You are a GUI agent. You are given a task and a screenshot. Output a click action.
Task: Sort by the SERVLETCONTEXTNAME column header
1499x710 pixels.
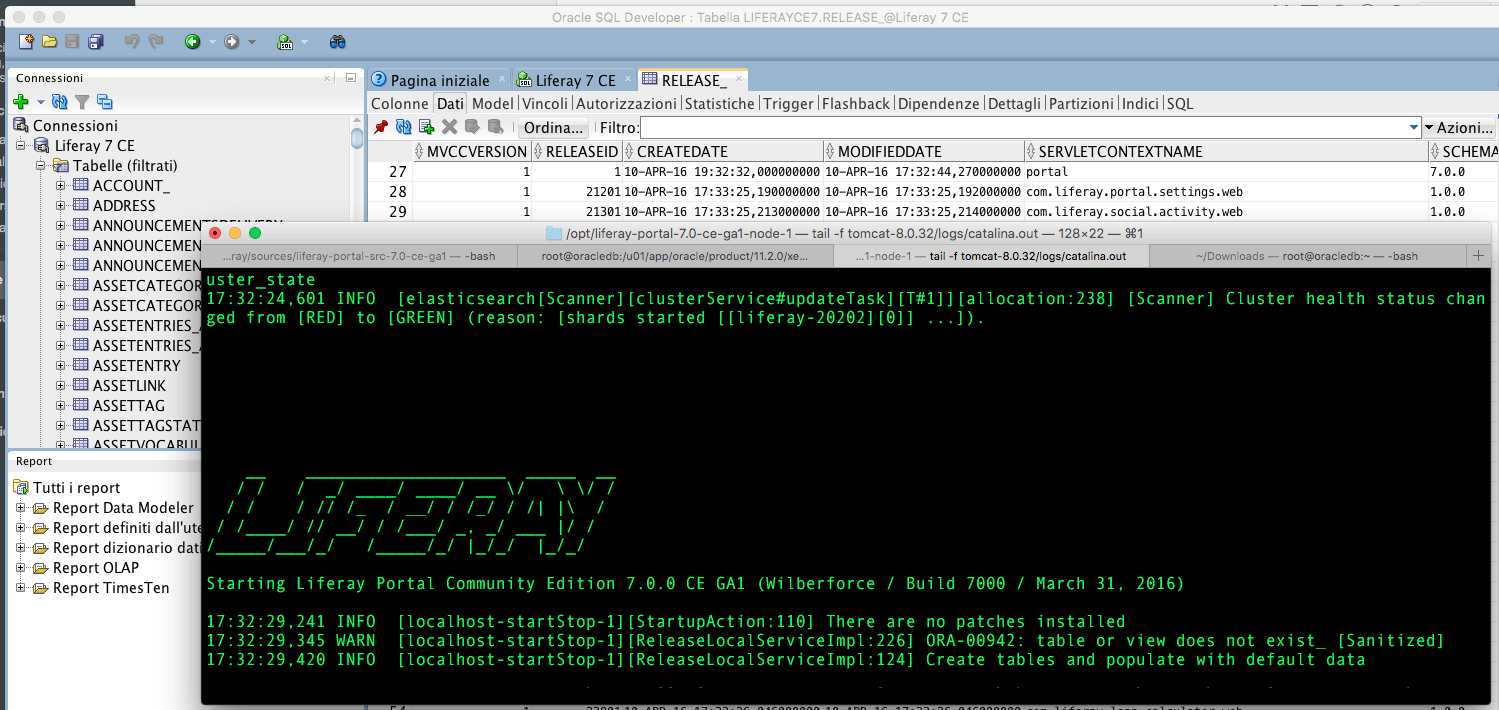pos(1226,152)
